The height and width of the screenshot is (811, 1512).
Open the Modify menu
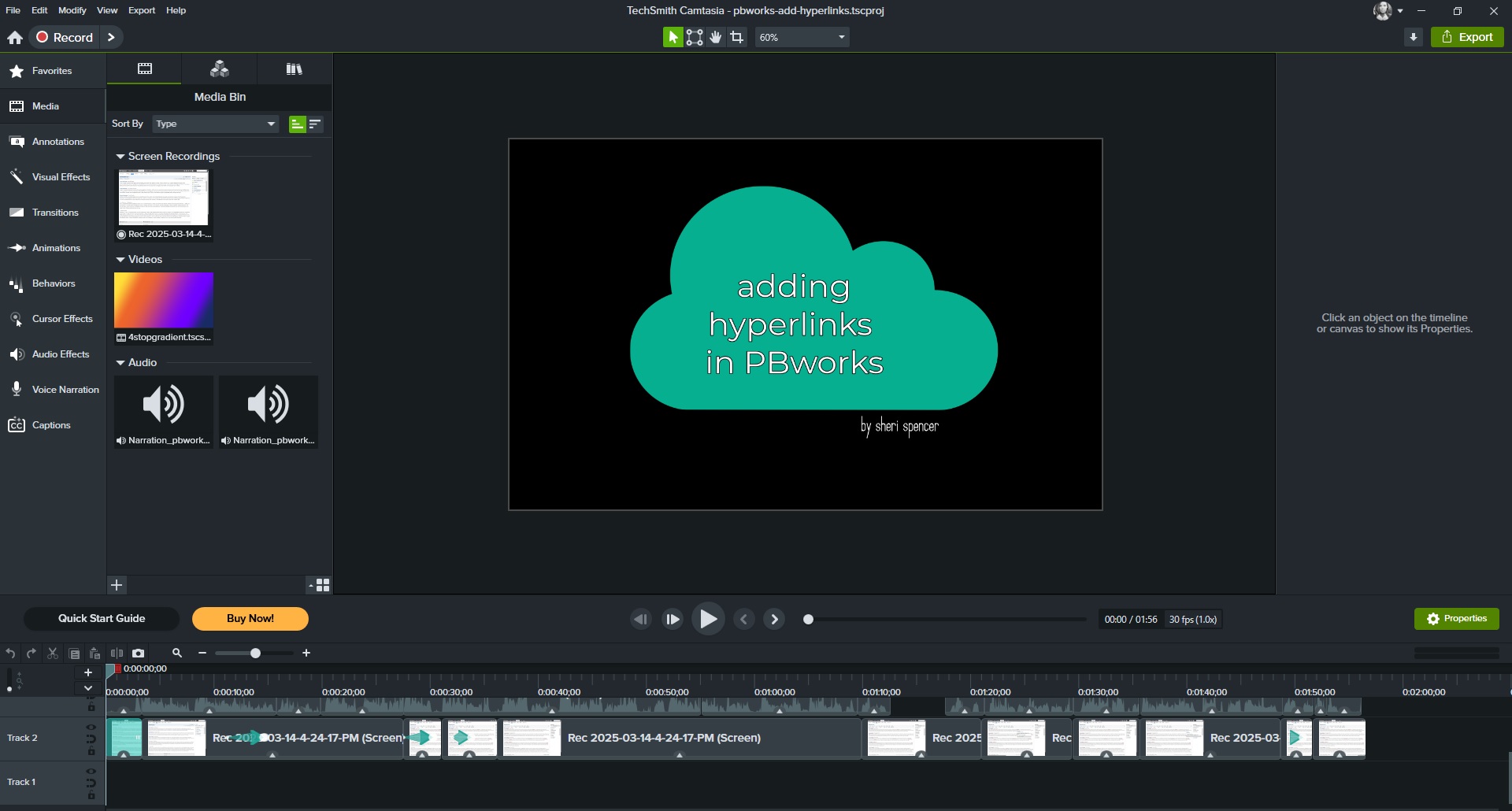(72, 10)
